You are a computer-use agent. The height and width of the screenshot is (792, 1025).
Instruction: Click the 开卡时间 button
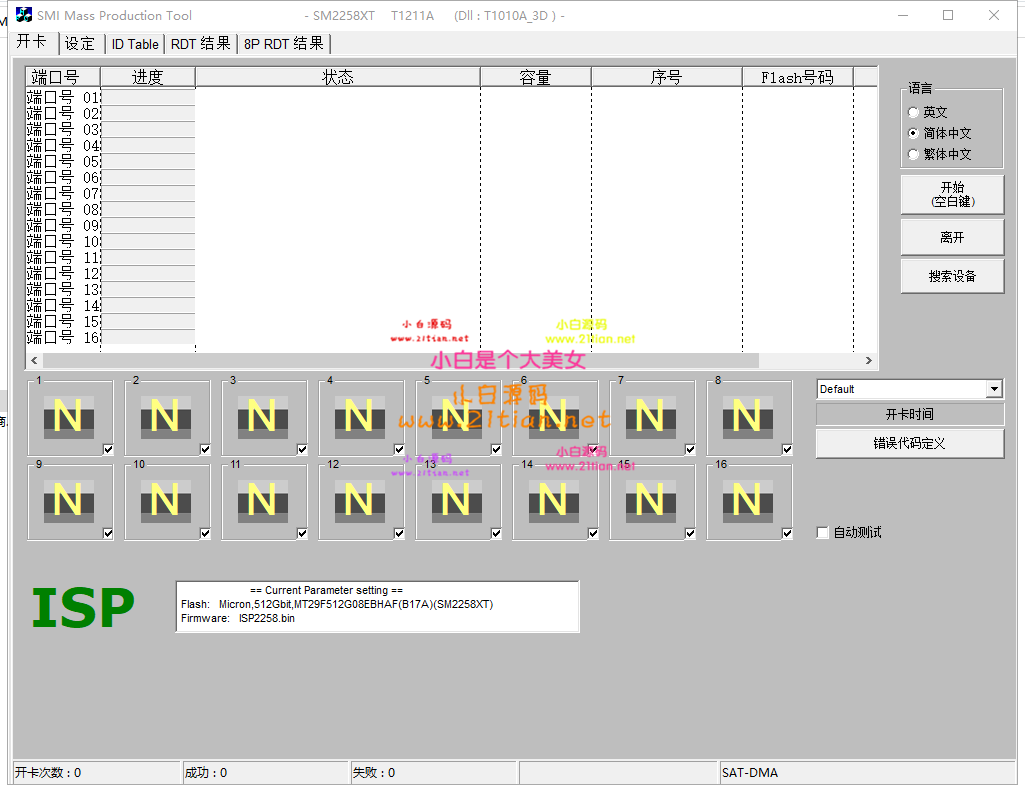(x=909, y=414)
